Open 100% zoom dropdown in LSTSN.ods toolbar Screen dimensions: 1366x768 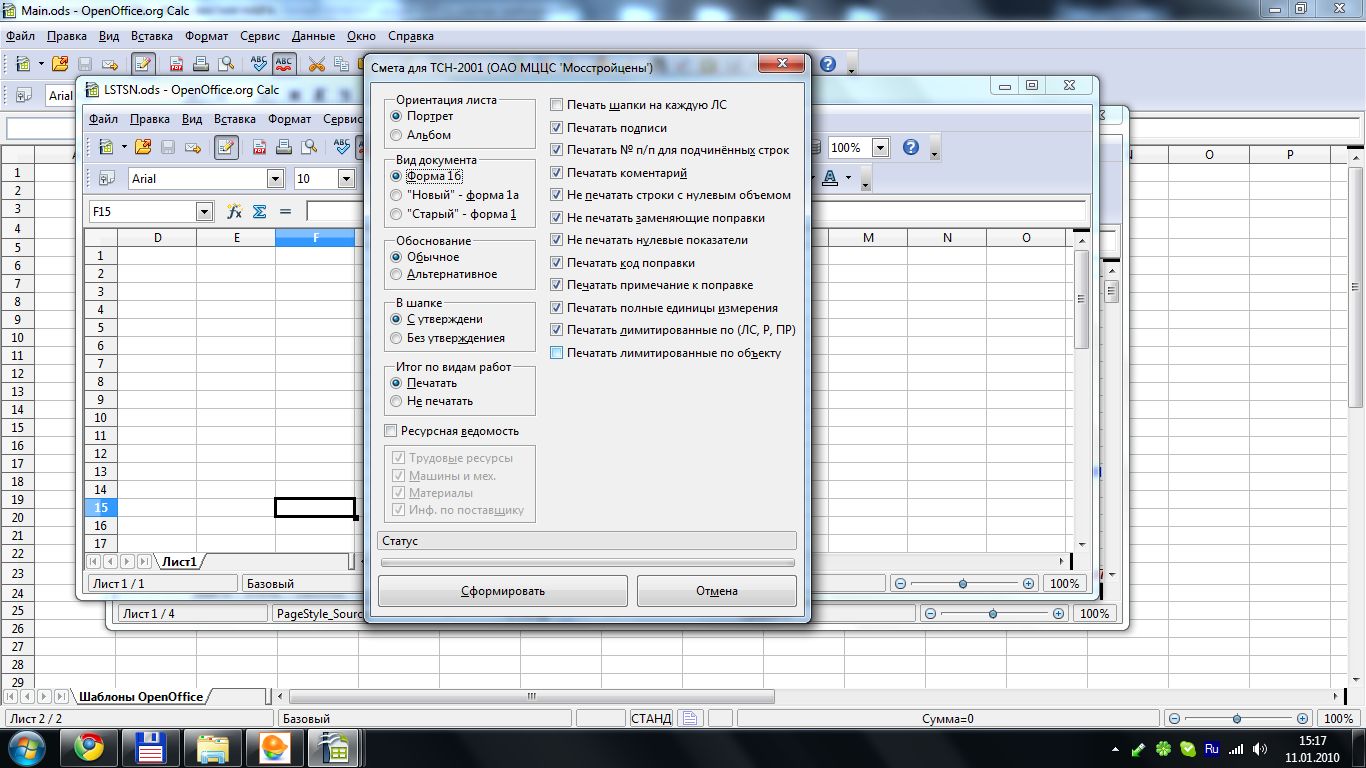tap(880, 147)
